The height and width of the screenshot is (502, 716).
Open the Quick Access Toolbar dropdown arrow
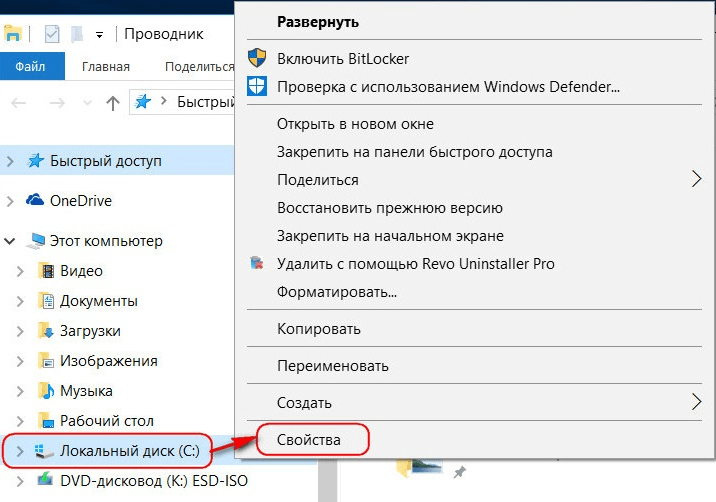[x=100, y=34]
